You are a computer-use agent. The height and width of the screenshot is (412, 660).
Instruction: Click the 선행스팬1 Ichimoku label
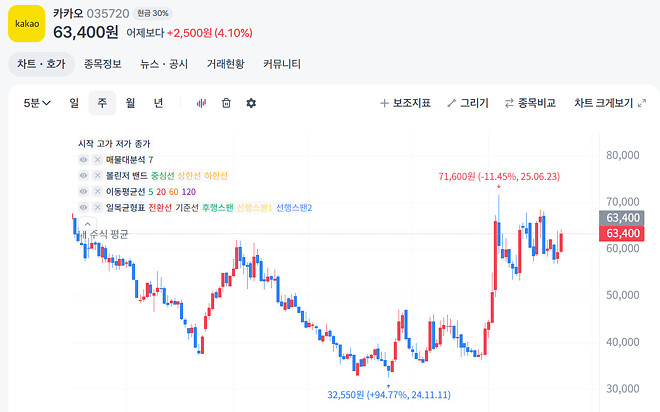(x=254, y=208)
